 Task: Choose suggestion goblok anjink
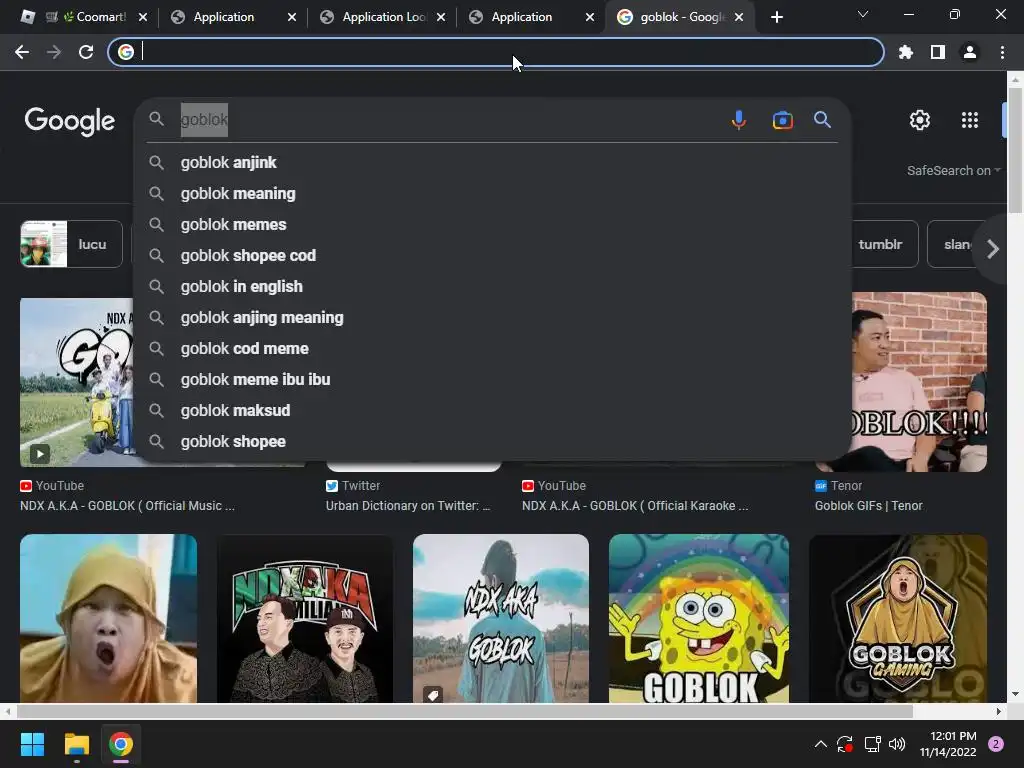pyautogui.click(x=492, y=163)
